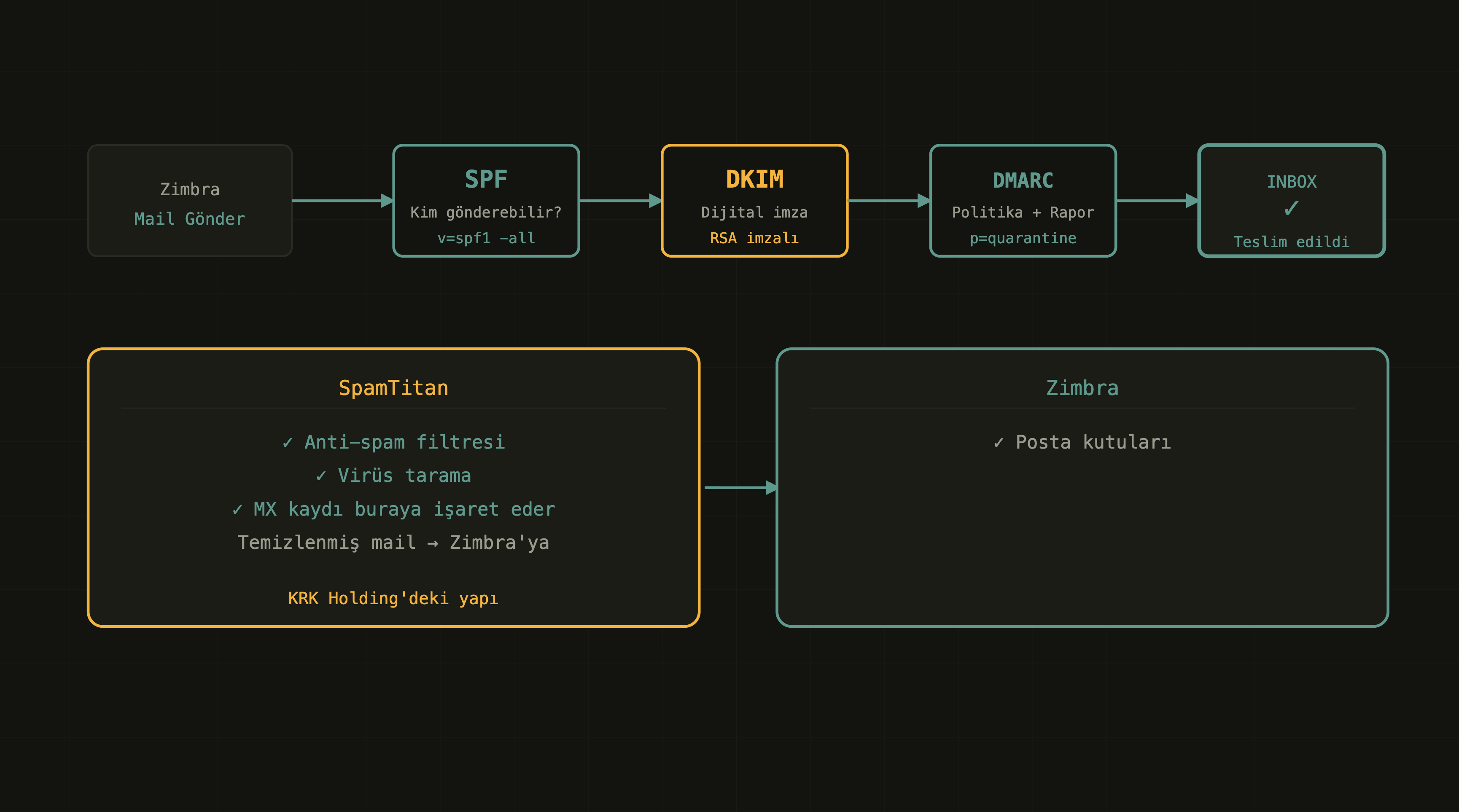Click the DMARC heading
1459x812 pixels.
1023,180
